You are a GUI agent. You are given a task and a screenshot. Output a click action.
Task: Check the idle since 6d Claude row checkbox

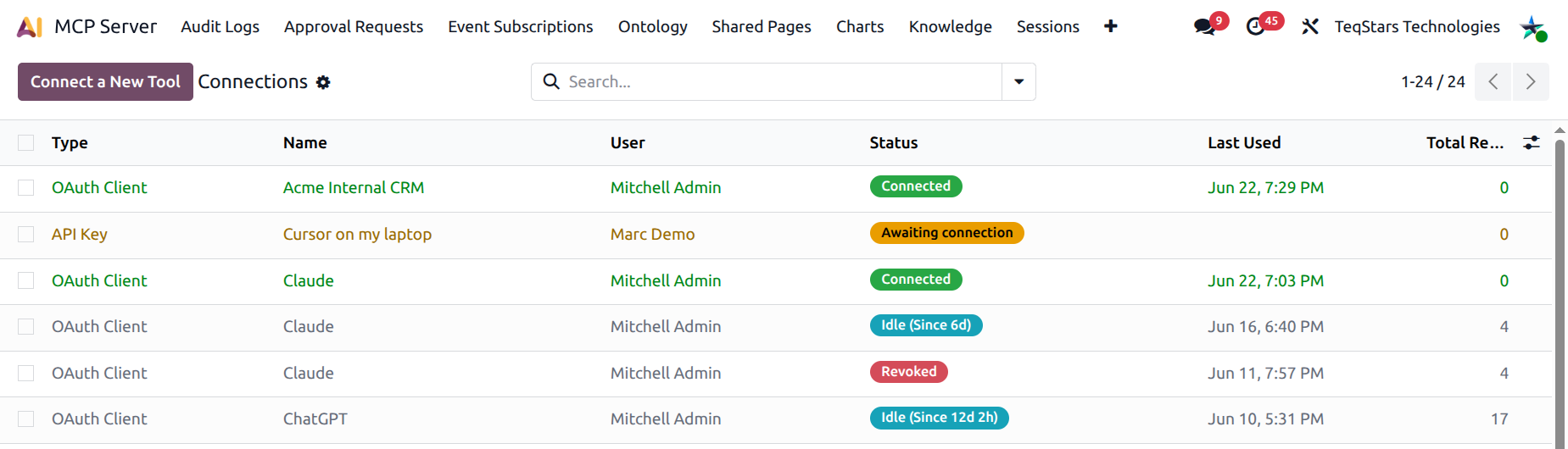click(26, 326)
